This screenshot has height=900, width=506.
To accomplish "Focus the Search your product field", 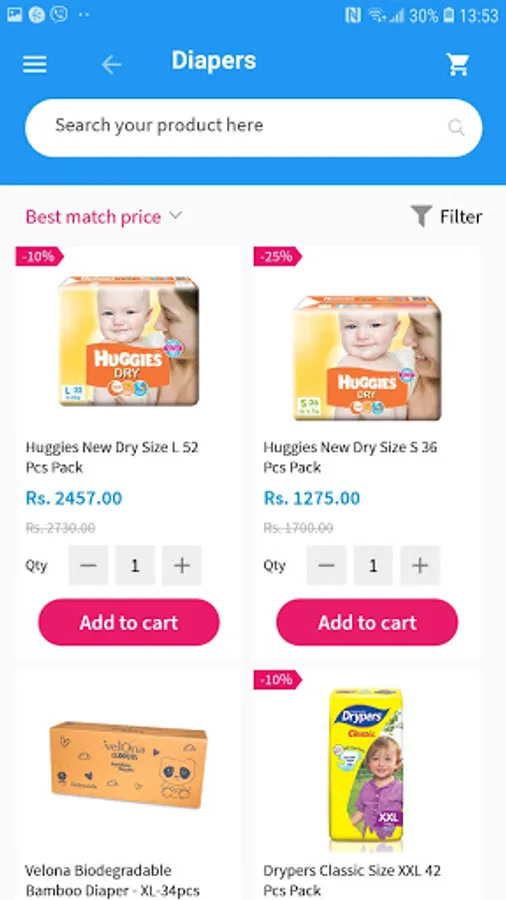I will [253, 127].
